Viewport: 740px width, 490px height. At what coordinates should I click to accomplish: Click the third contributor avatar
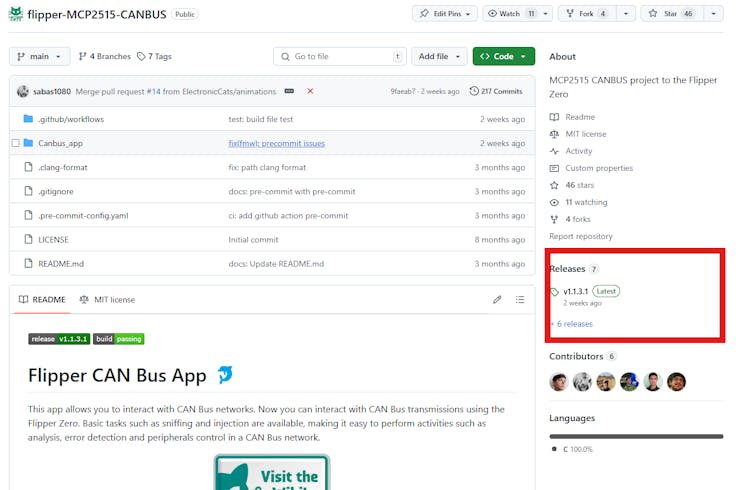tap(606, 381)
